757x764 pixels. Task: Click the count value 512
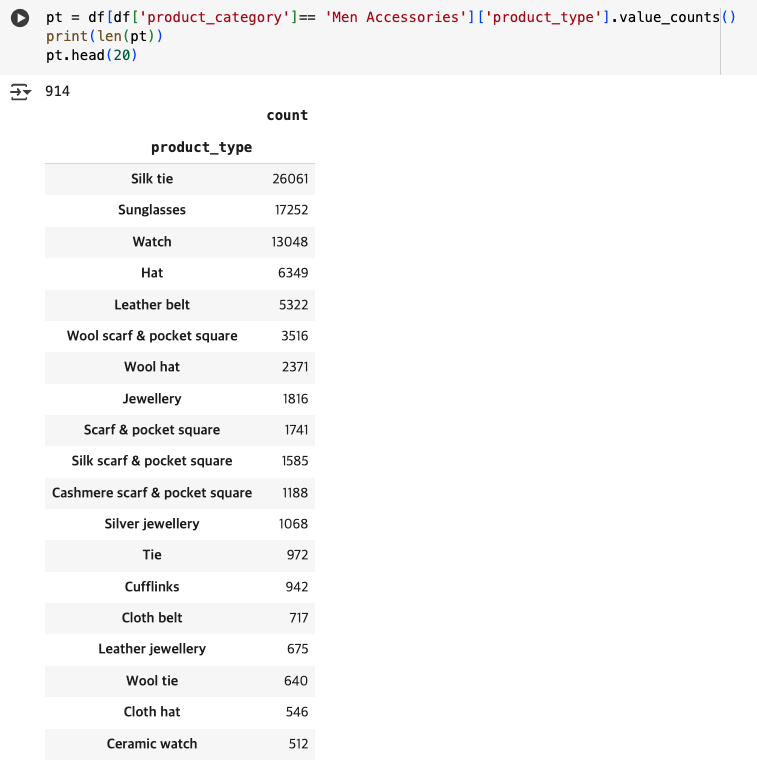point(298,744)
